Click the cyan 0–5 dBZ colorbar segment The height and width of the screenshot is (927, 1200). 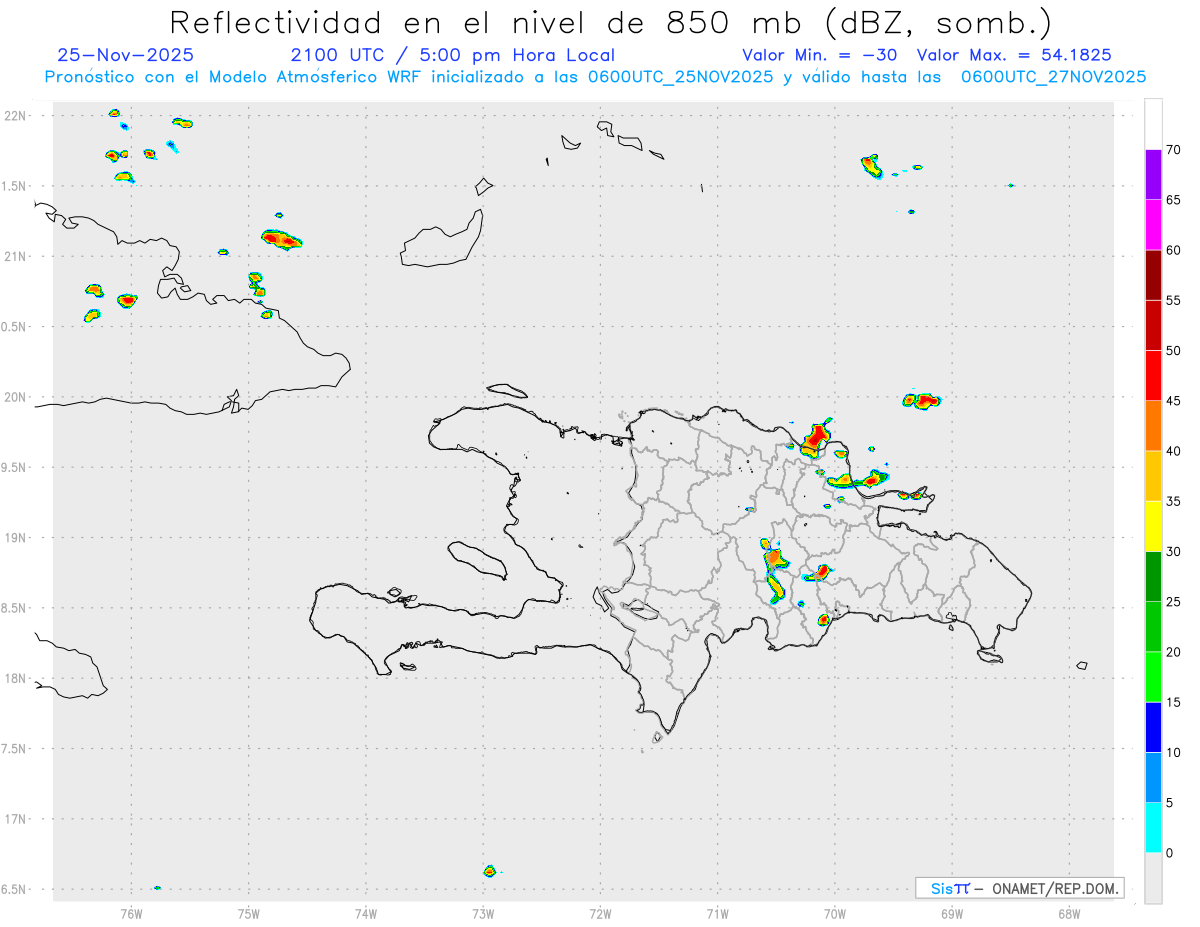point(1153,827)
